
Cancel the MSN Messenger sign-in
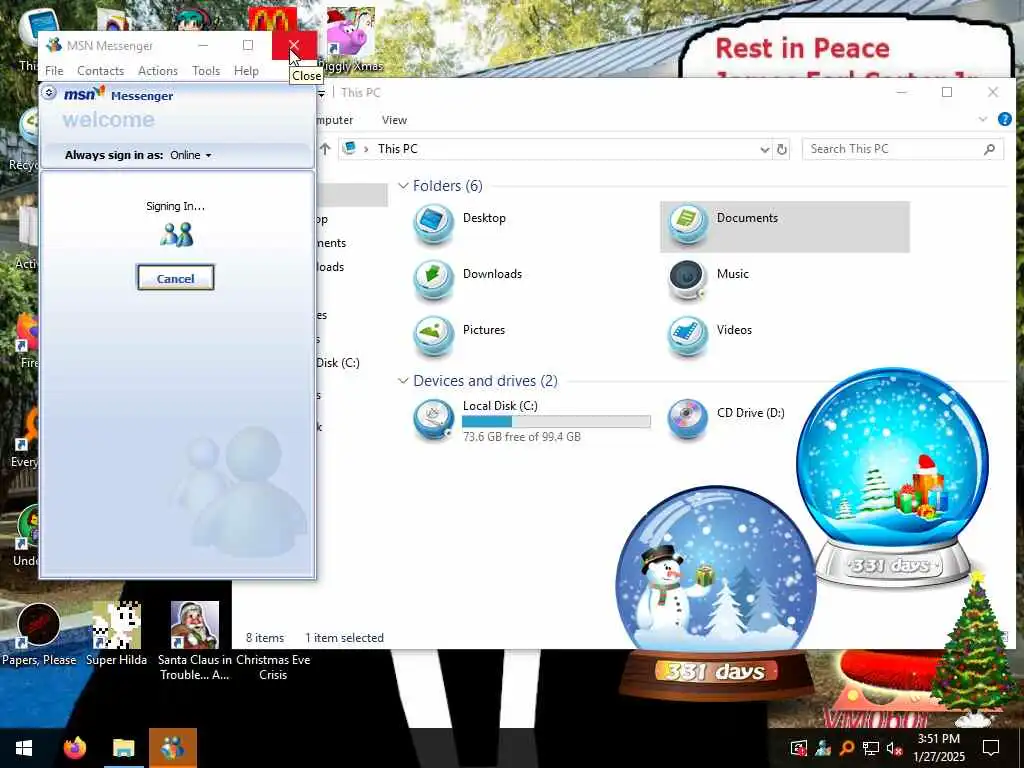pyautogui.click(x=175, y=278)
